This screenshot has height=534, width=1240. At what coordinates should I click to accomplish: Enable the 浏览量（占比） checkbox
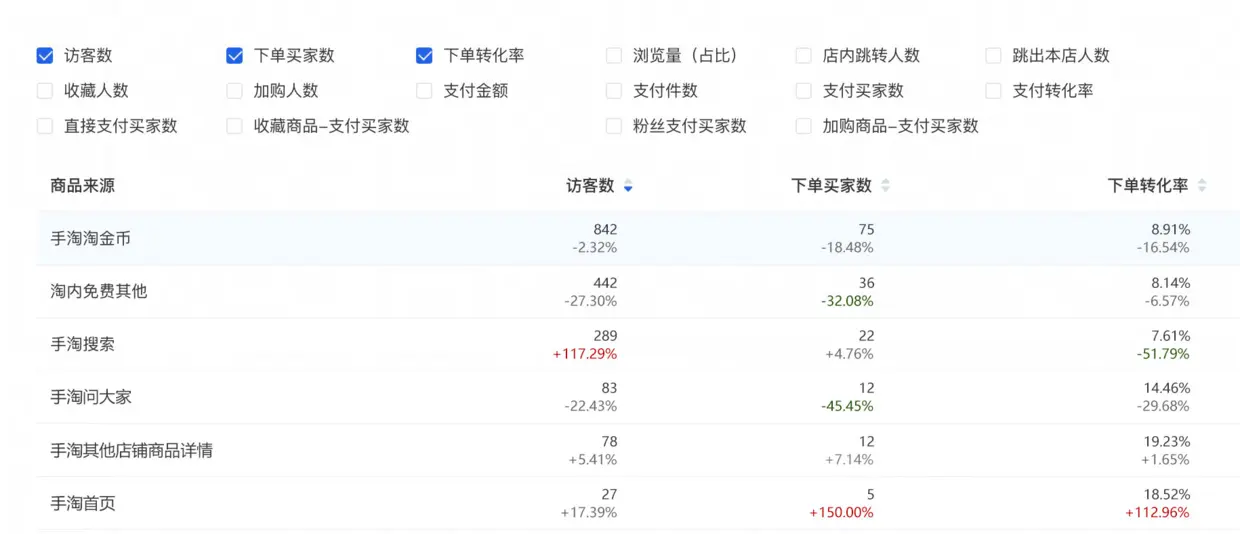click(x=614, y=56)
